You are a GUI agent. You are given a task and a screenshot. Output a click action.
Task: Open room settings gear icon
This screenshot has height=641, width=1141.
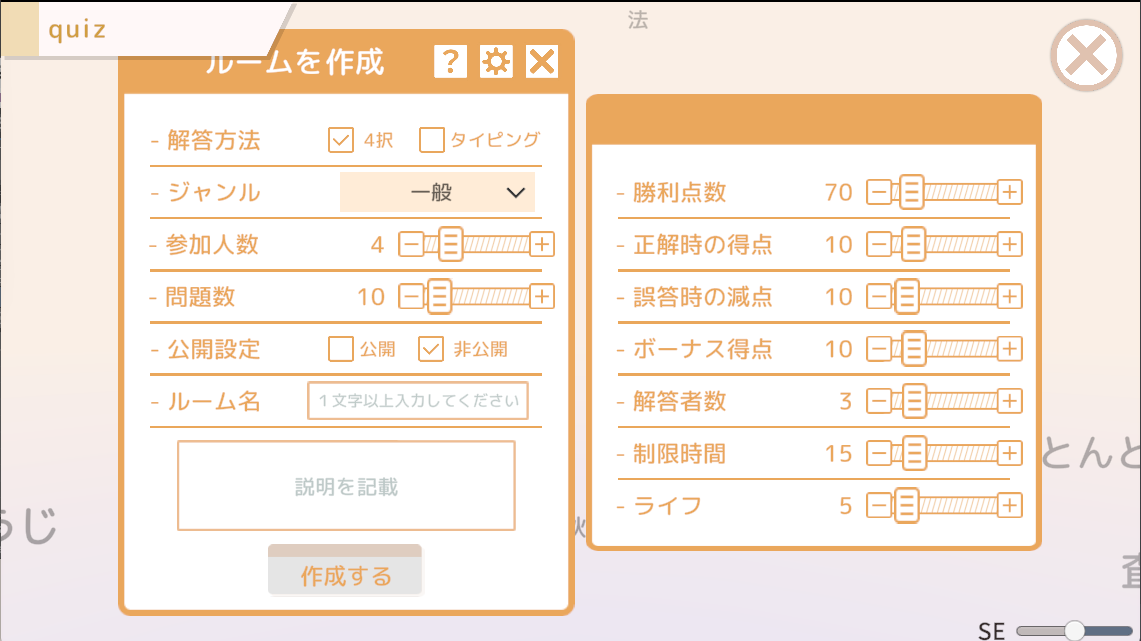click(x=496, y=62)
